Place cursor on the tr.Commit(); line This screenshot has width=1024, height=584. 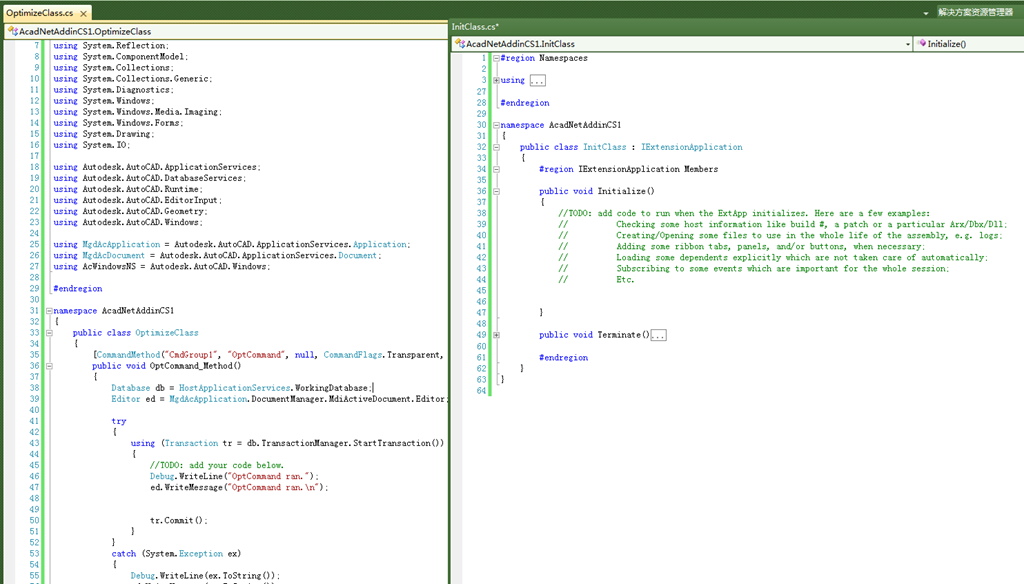178,520
